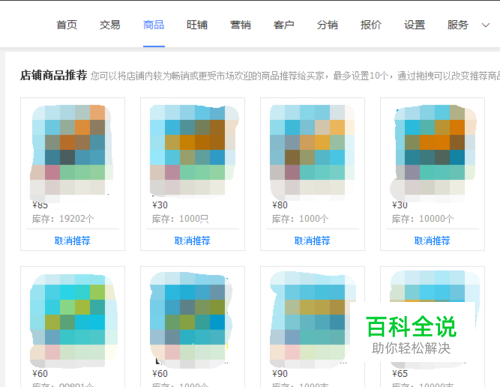Click the ¥80 price text
500x387 pixels.
coord(280,205)
